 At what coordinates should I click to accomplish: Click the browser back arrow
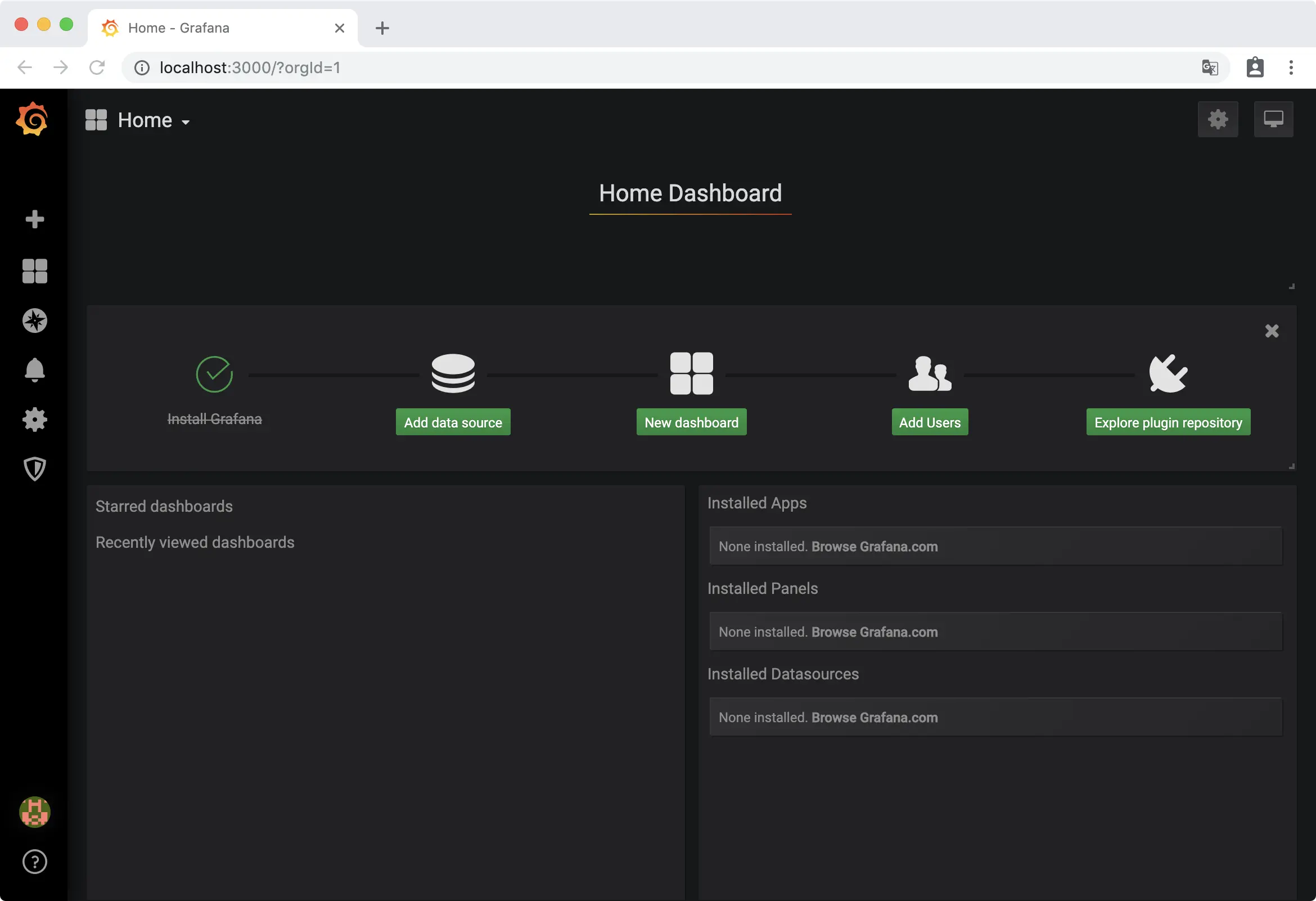click(25, 67)
